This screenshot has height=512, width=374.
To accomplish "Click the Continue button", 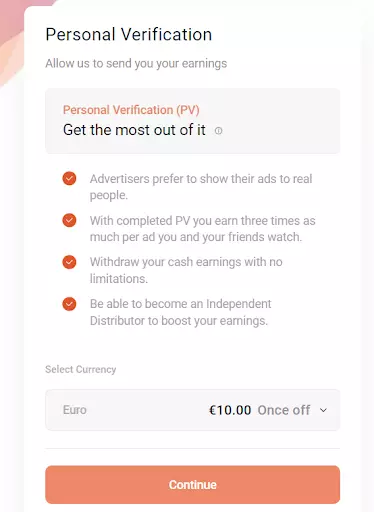I will click(x=193, y=485).
